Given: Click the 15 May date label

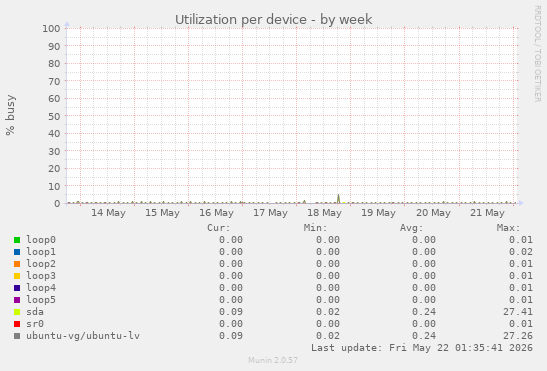Looking at the screenshot, I should [x=162, y=213].
